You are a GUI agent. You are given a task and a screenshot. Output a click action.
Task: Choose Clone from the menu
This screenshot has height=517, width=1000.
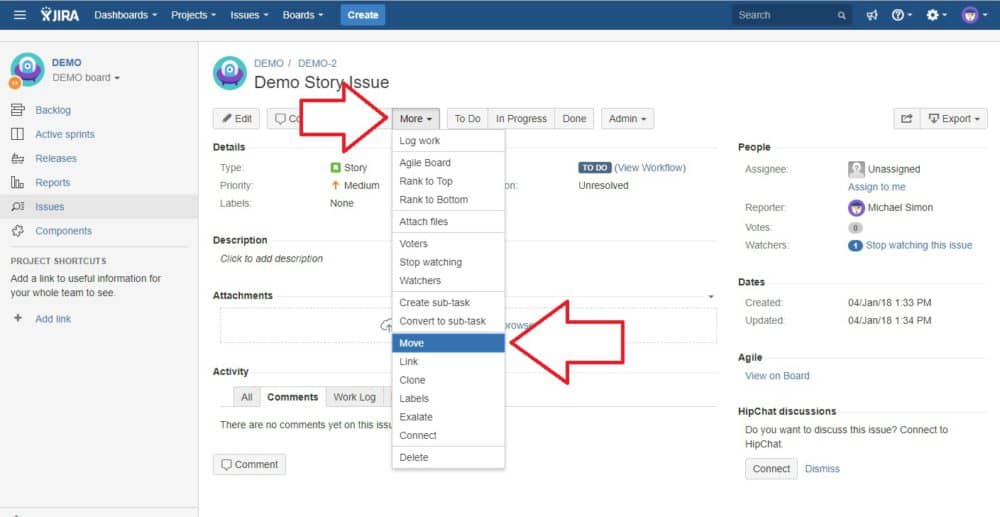click(x=448, y=380)
